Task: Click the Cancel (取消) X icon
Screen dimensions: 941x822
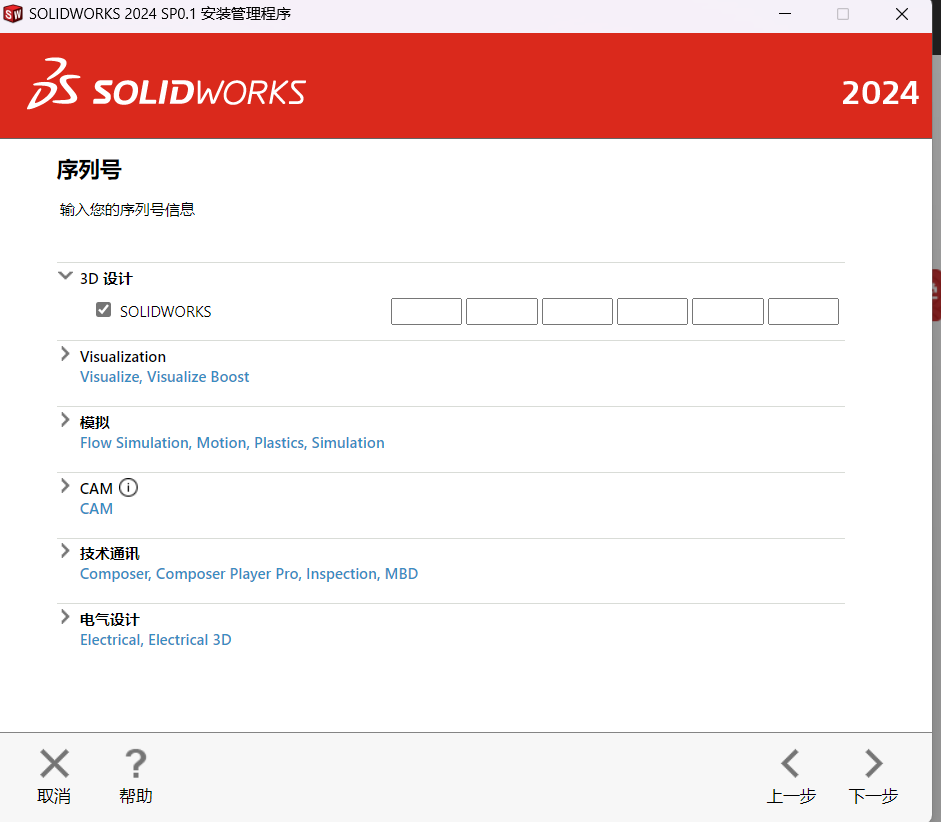Action: coord(53,763)
